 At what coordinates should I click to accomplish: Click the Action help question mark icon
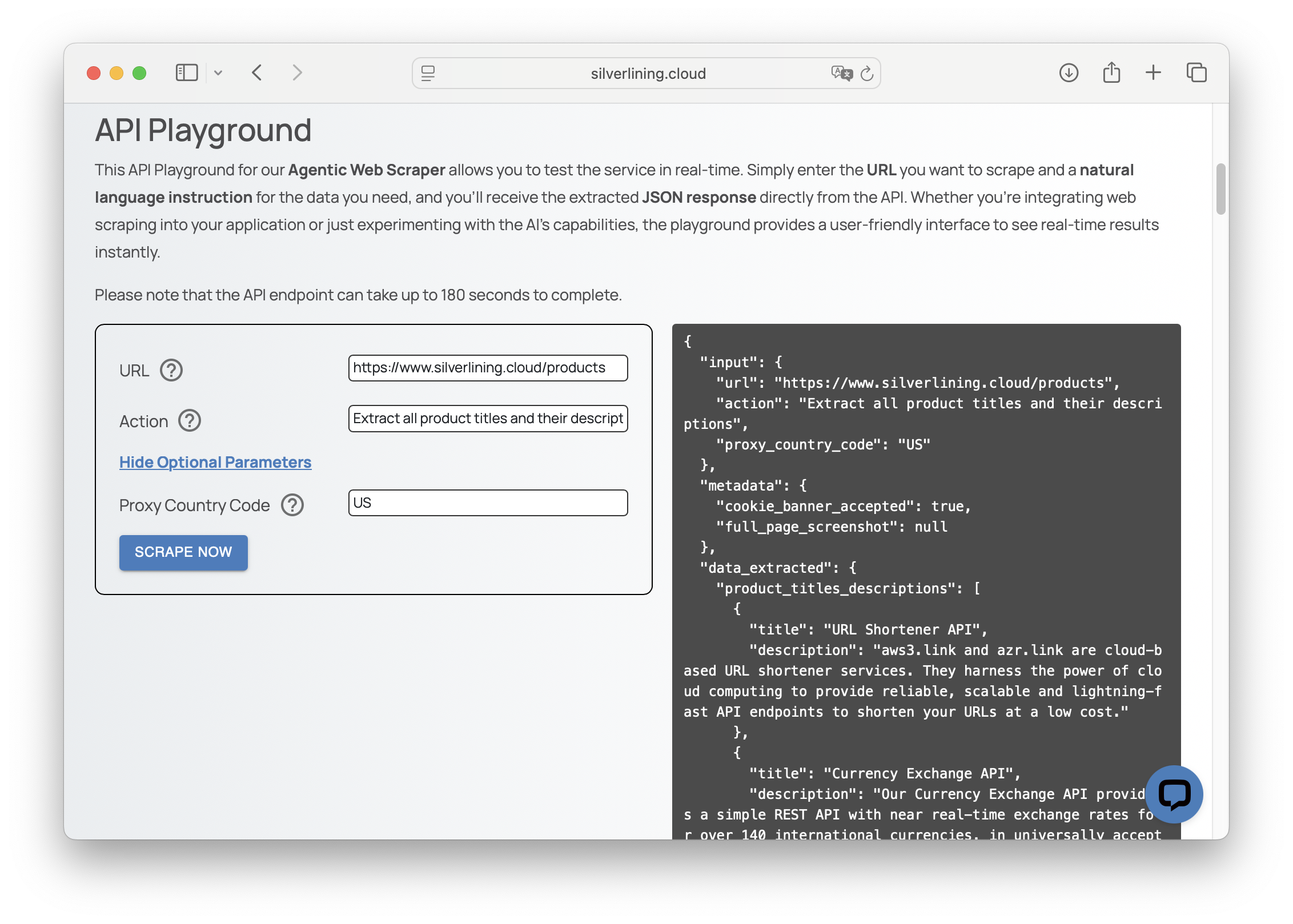point(190,421)
